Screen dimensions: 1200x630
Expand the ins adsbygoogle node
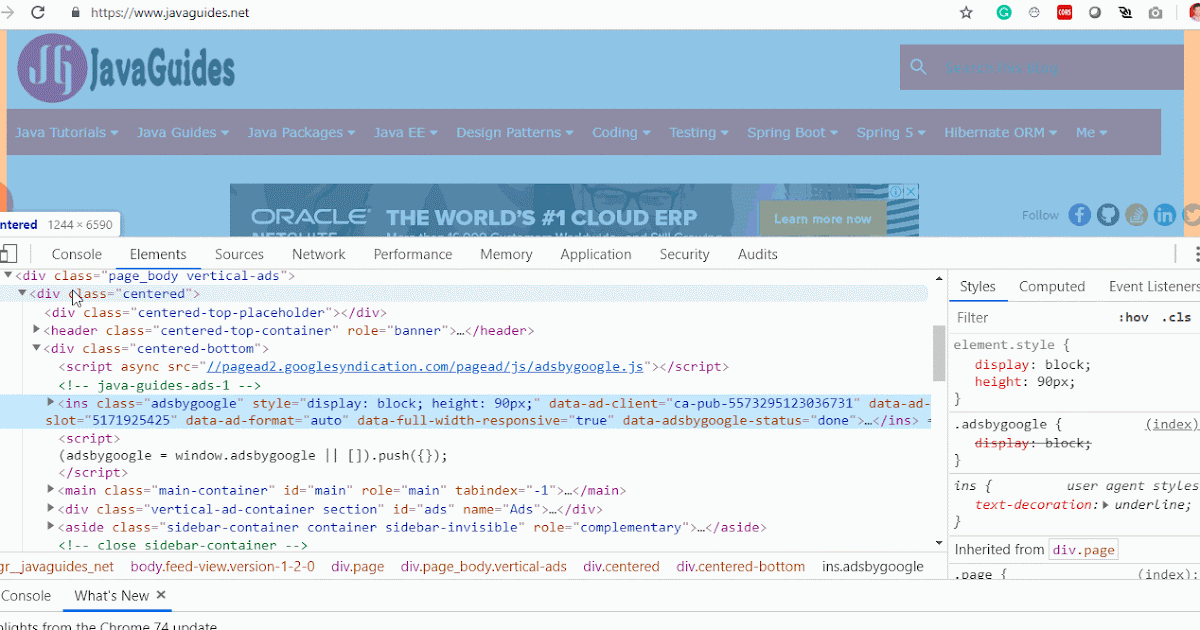51,402
